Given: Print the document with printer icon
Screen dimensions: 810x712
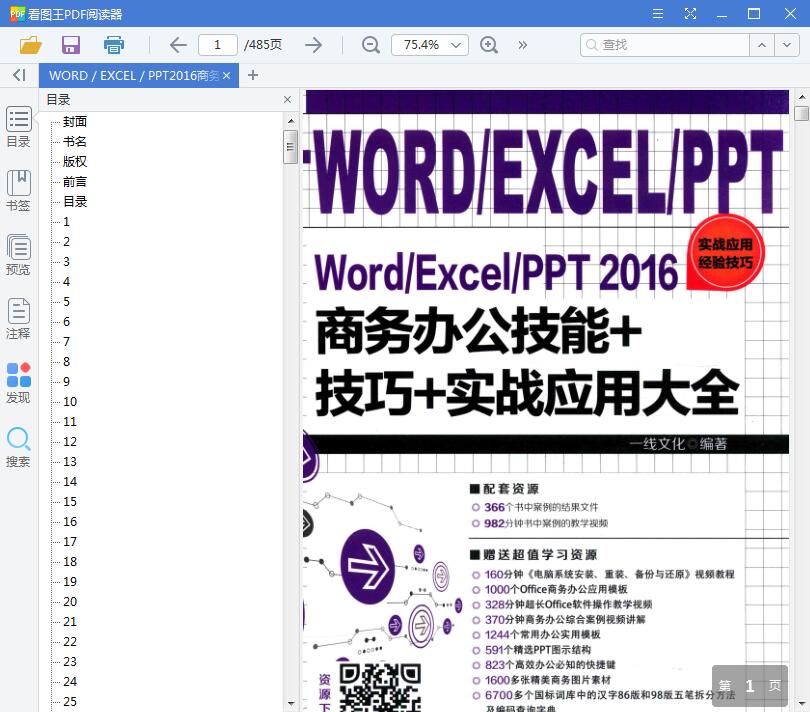Looking at the screenshot, I should click(x=114, y=45).
